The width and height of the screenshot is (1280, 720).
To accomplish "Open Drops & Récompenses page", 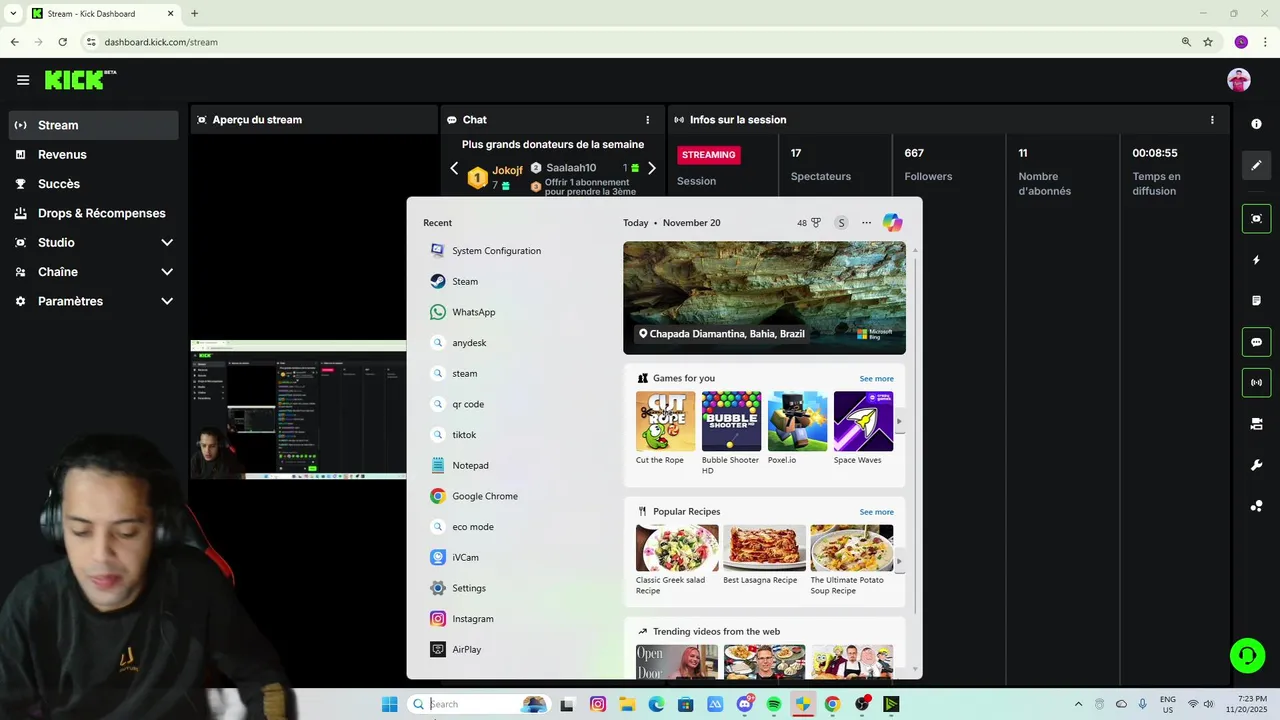I will (94, 213).
